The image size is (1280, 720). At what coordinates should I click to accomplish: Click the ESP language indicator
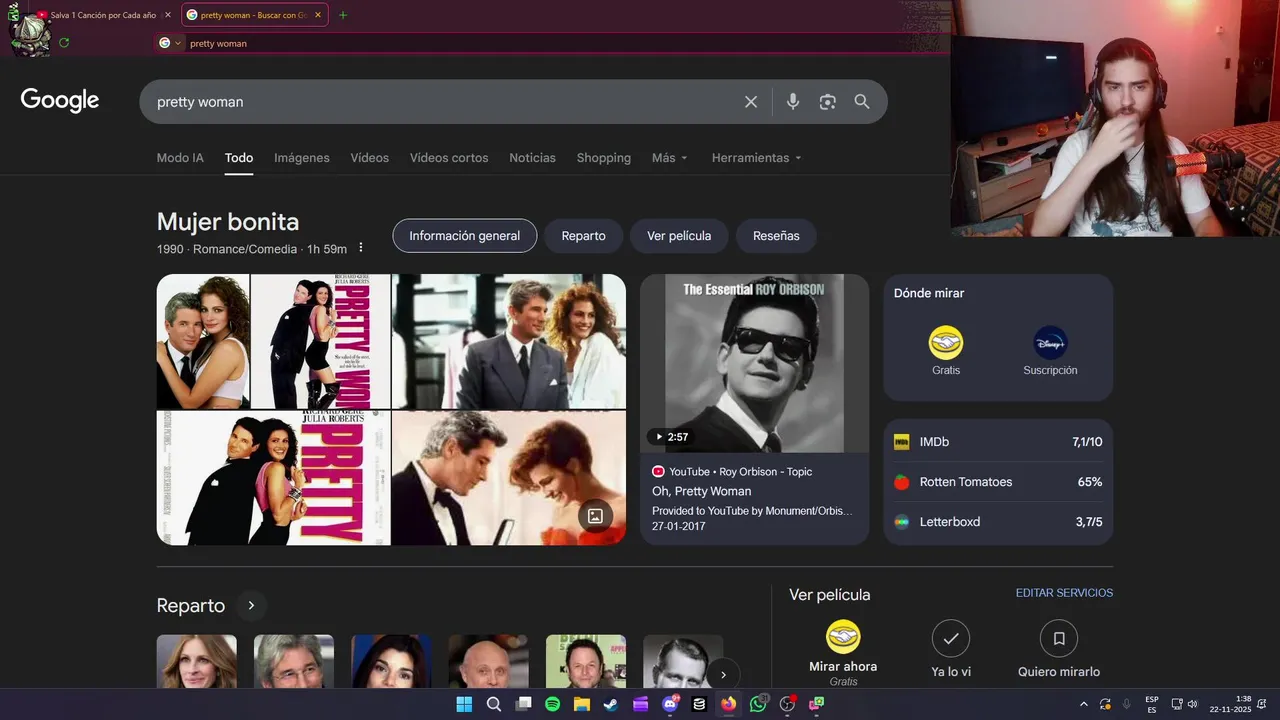[1152, 704]
